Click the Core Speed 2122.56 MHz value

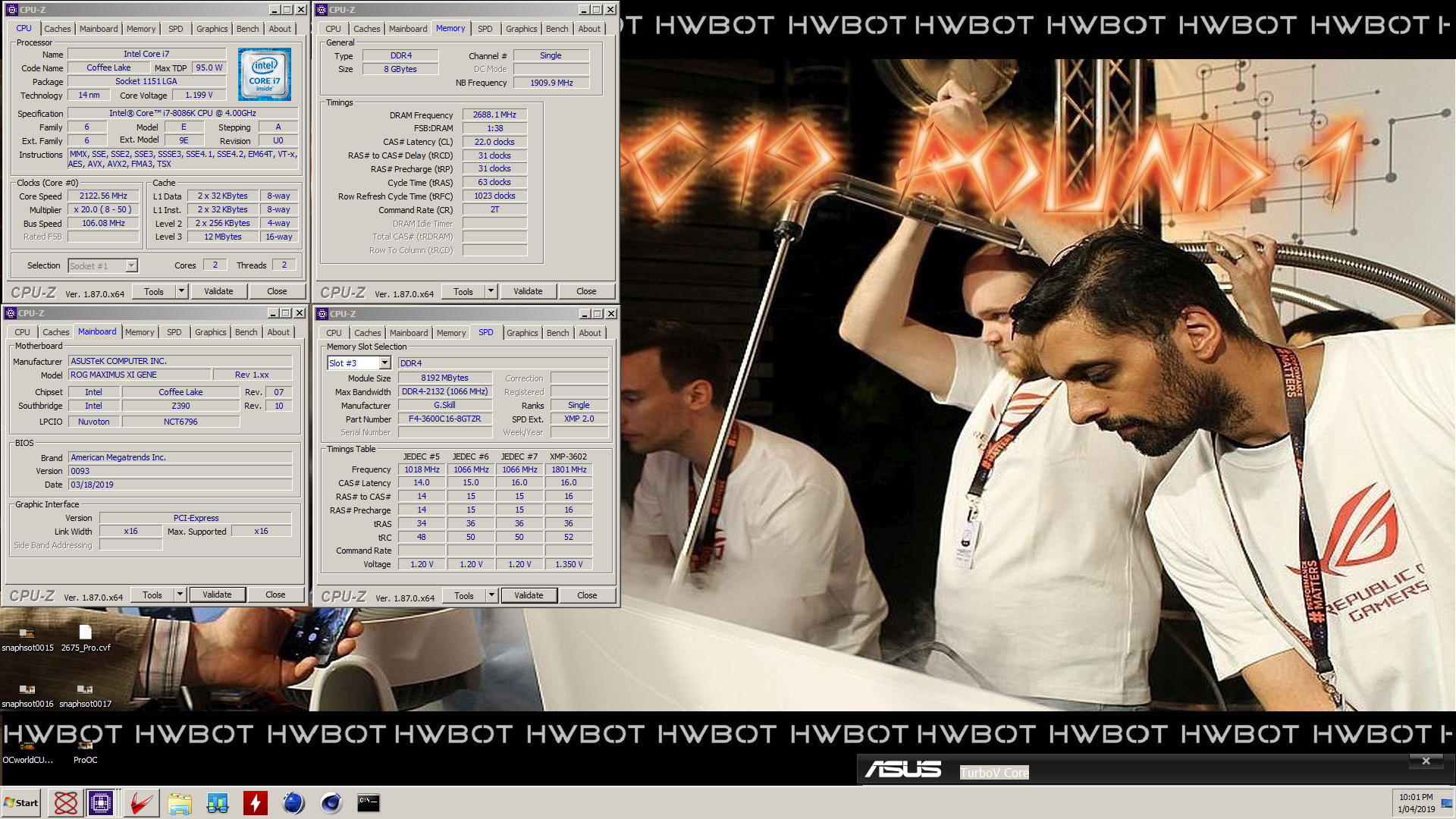point(103,196)
